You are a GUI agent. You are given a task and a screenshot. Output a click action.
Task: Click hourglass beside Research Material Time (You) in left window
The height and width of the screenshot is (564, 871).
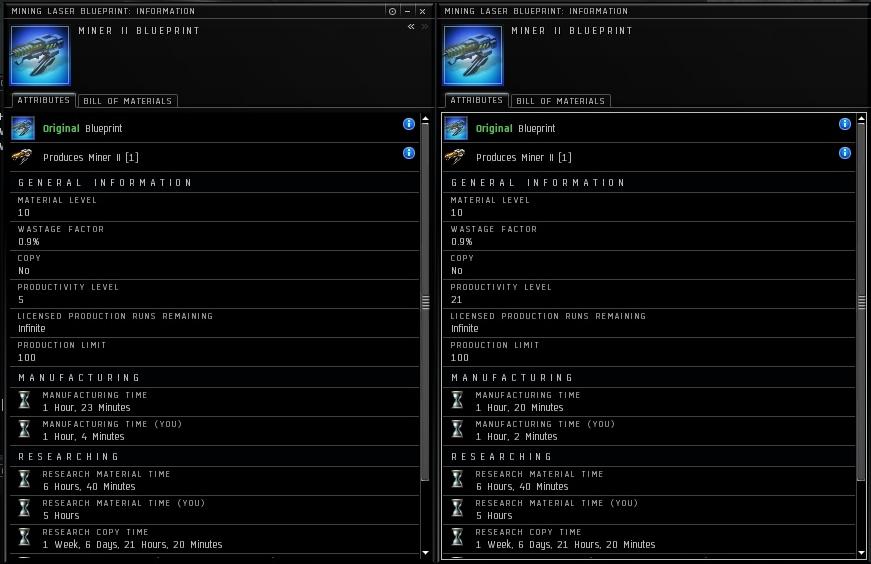point(24,507)
